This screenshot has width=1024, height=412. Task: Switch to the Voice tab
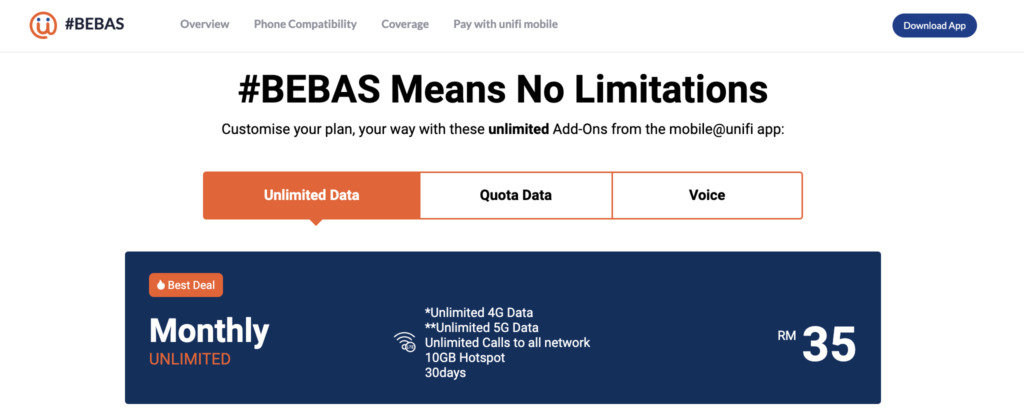[707, 195]
